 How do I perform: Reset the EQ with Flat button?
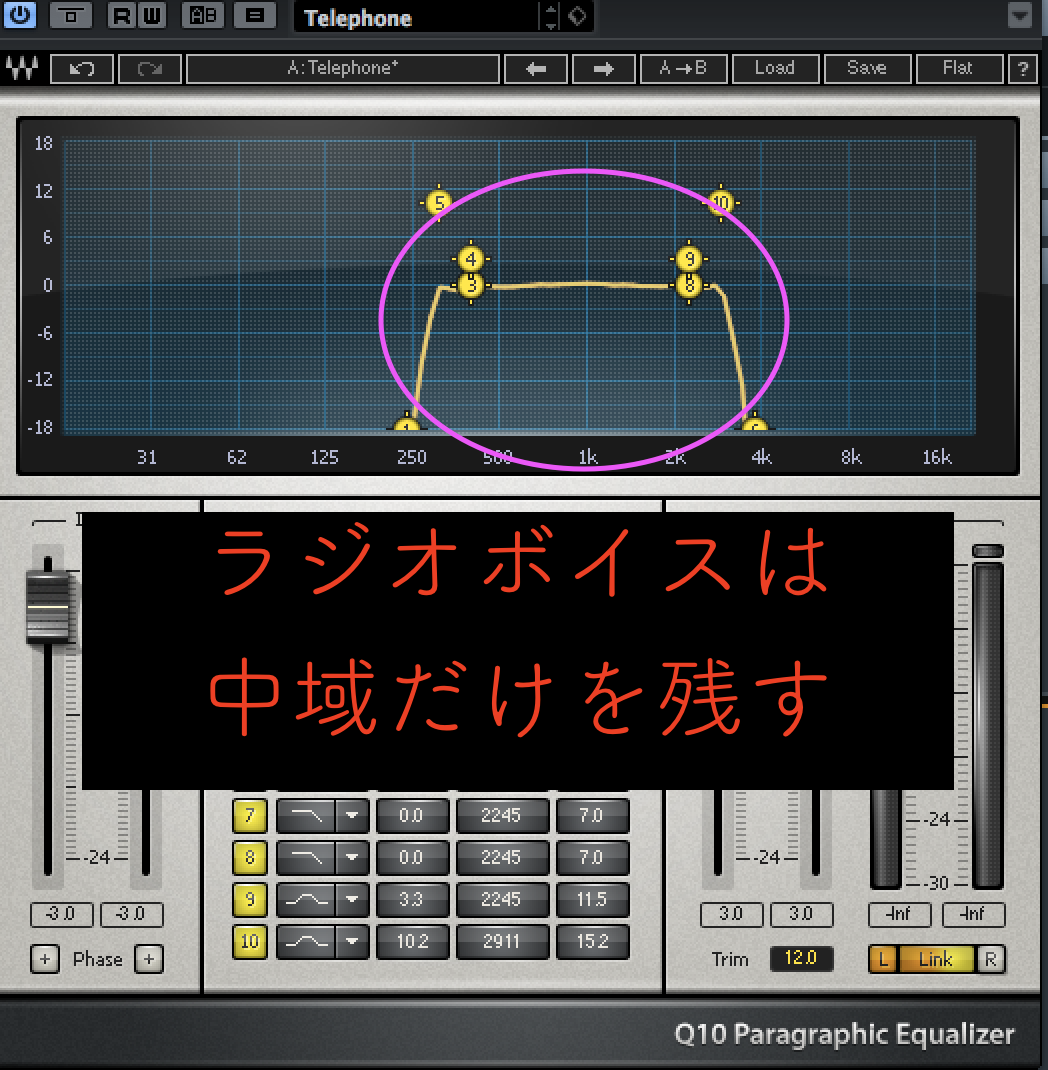(x=959, y=69)
